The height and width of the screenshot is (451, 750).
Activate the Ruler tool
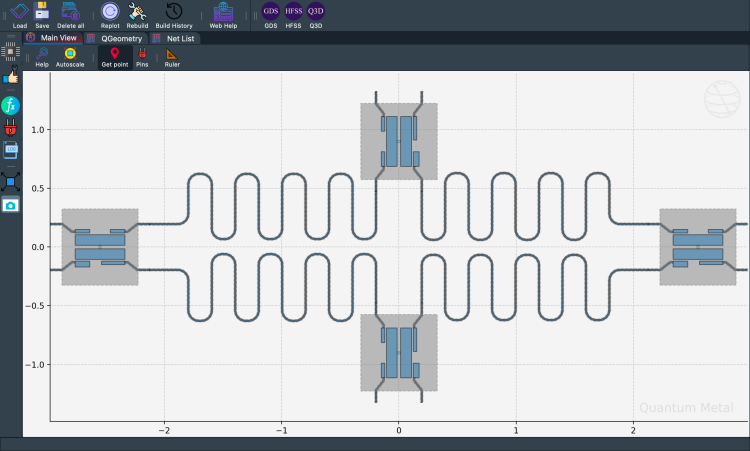(172, 57)
